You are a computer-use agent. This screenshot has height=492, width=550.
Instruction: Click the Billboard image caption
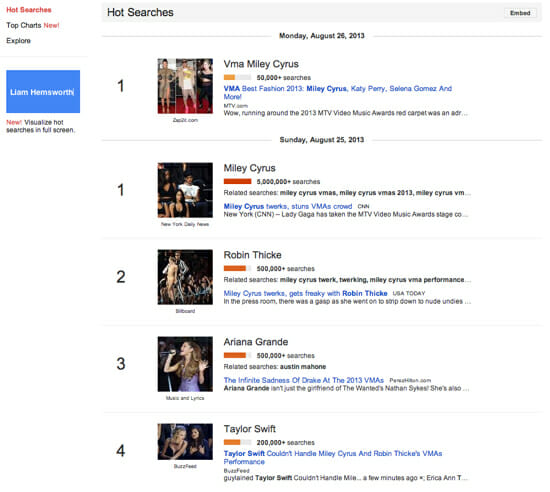tap(185, 311)
